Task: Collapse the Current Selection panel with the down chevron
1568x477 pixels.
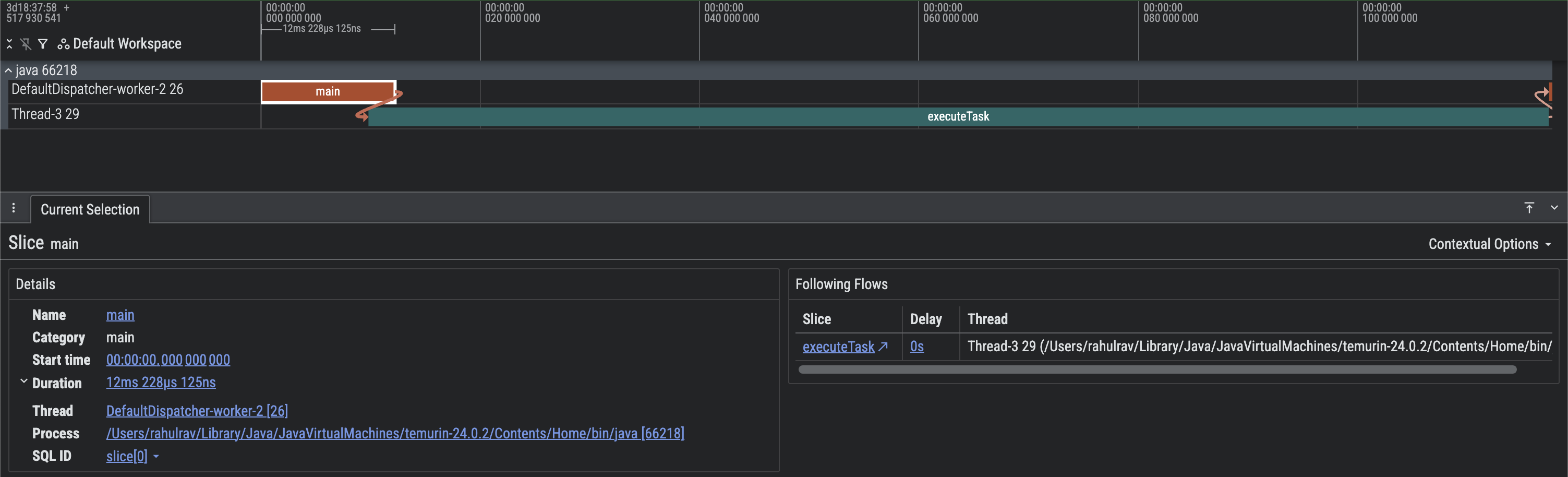Action: click(1554, 208)
